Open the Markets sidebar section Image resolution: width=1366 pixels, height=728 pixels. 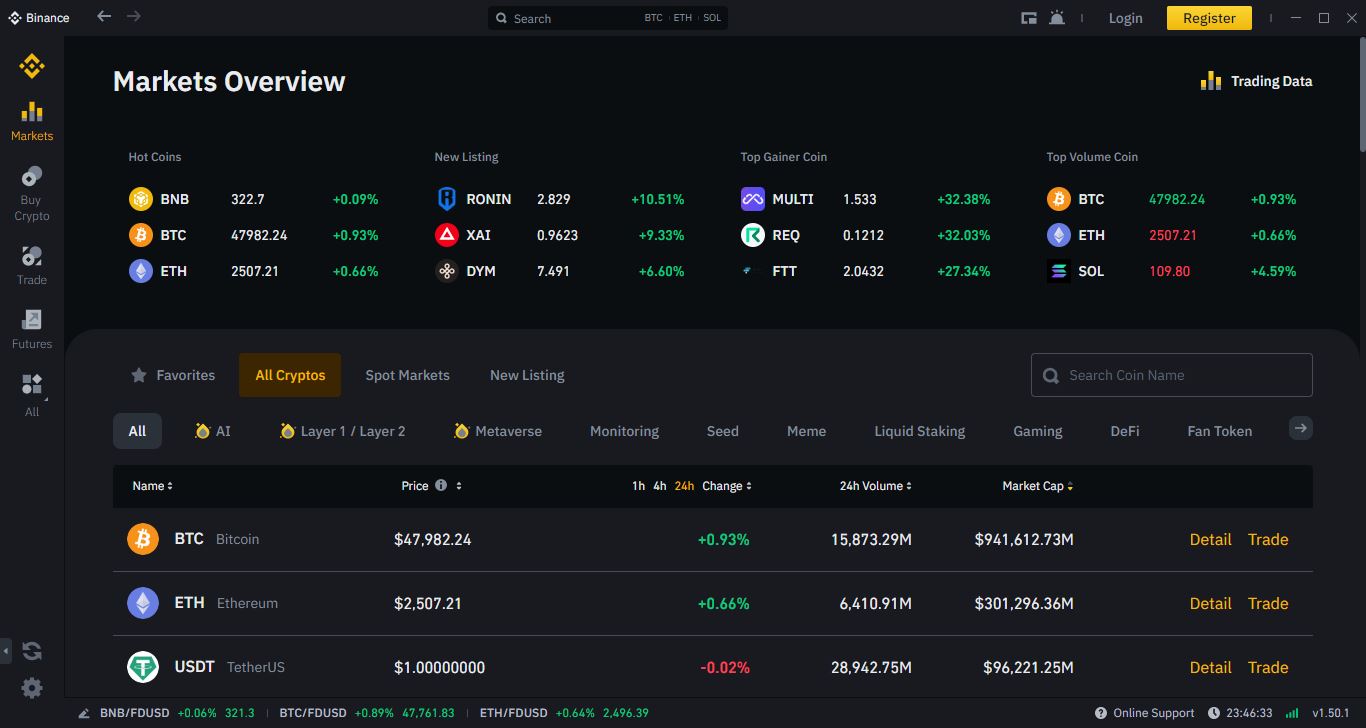pos(32,121)
